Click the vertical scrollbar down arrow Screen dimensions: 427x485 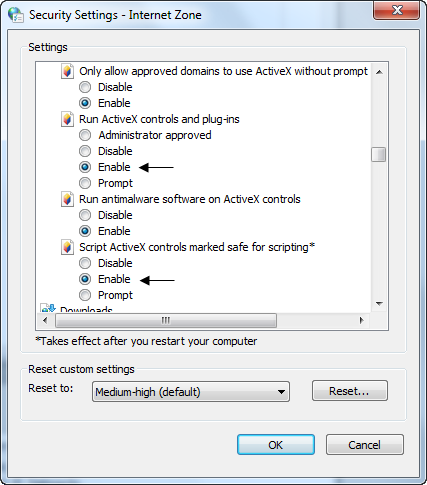[x=379, y=303]
